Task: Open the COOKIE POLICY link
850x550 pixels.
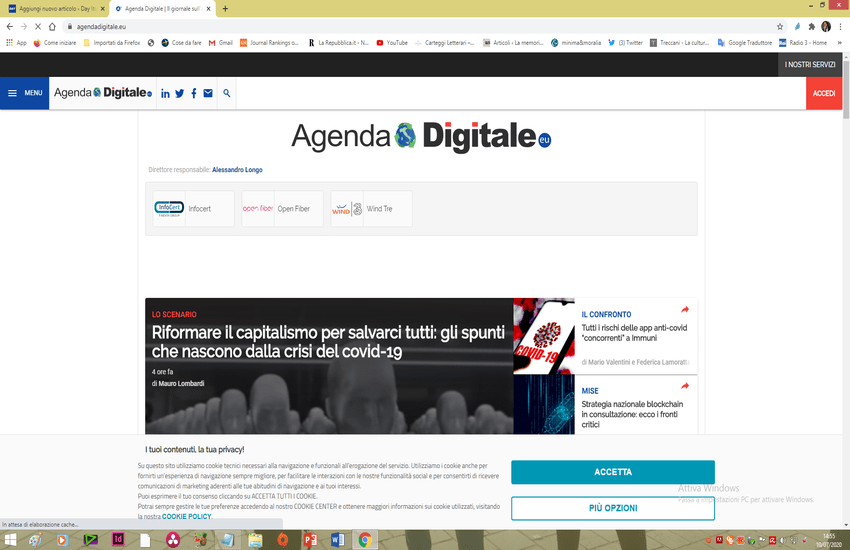Action: [186, 516]
